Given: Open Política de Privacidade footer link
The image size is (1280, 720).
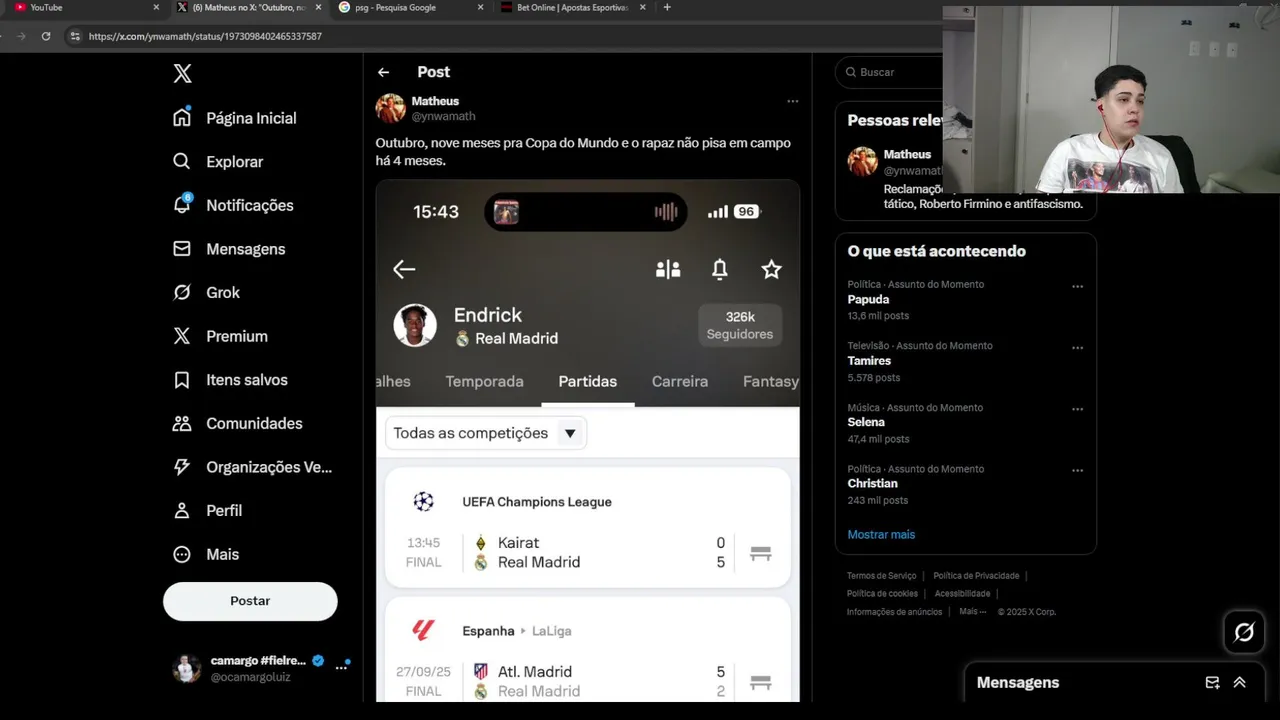Looking at the screenshot, I should point(976,576).
